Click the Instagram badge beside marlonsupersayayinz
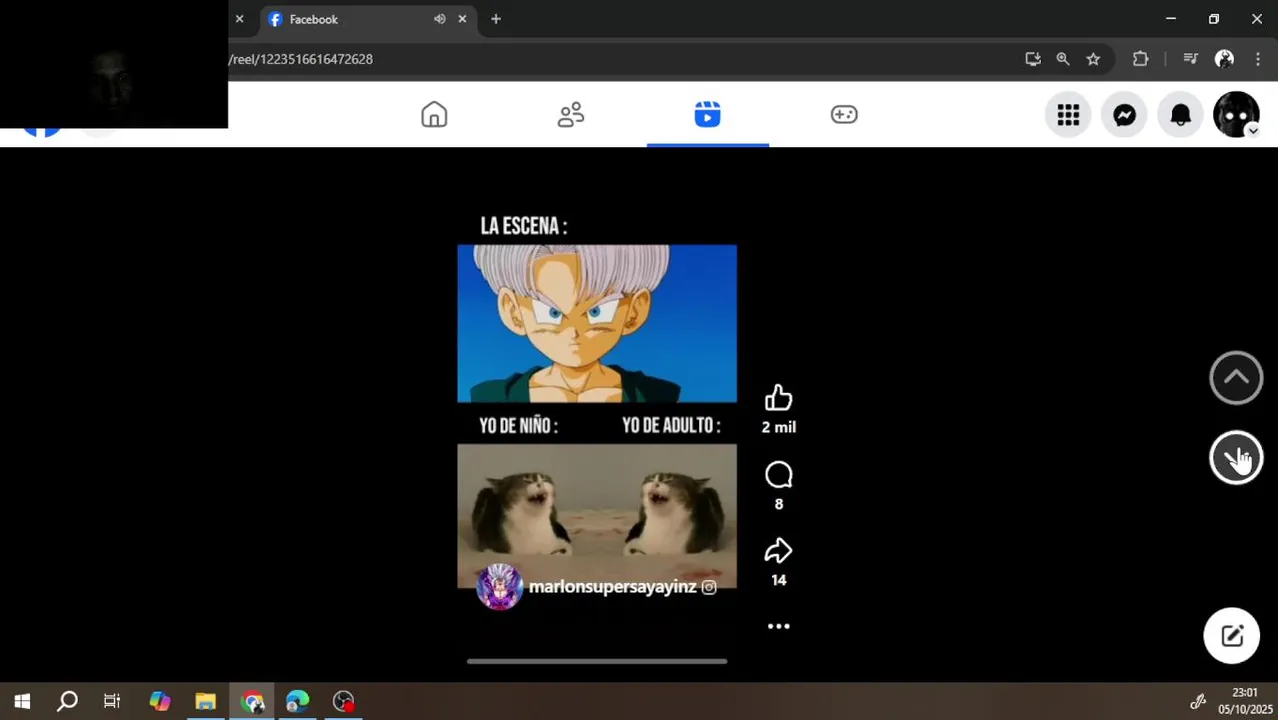This screenshot has width=1278, height=720. (709, 588)
